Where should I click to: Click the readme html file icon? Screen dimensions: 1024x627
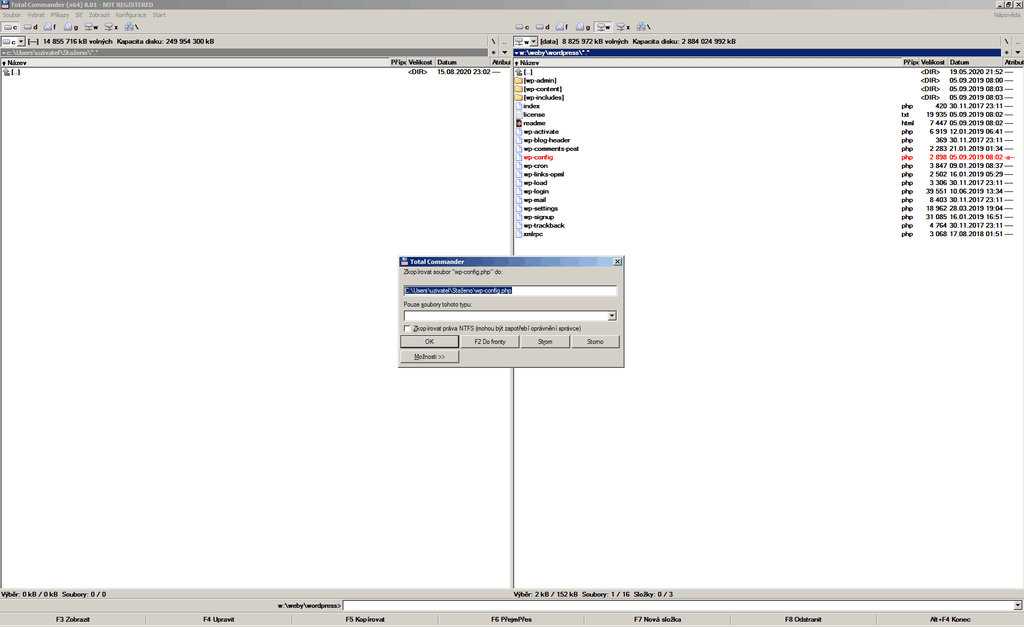(x=519, y=123)
